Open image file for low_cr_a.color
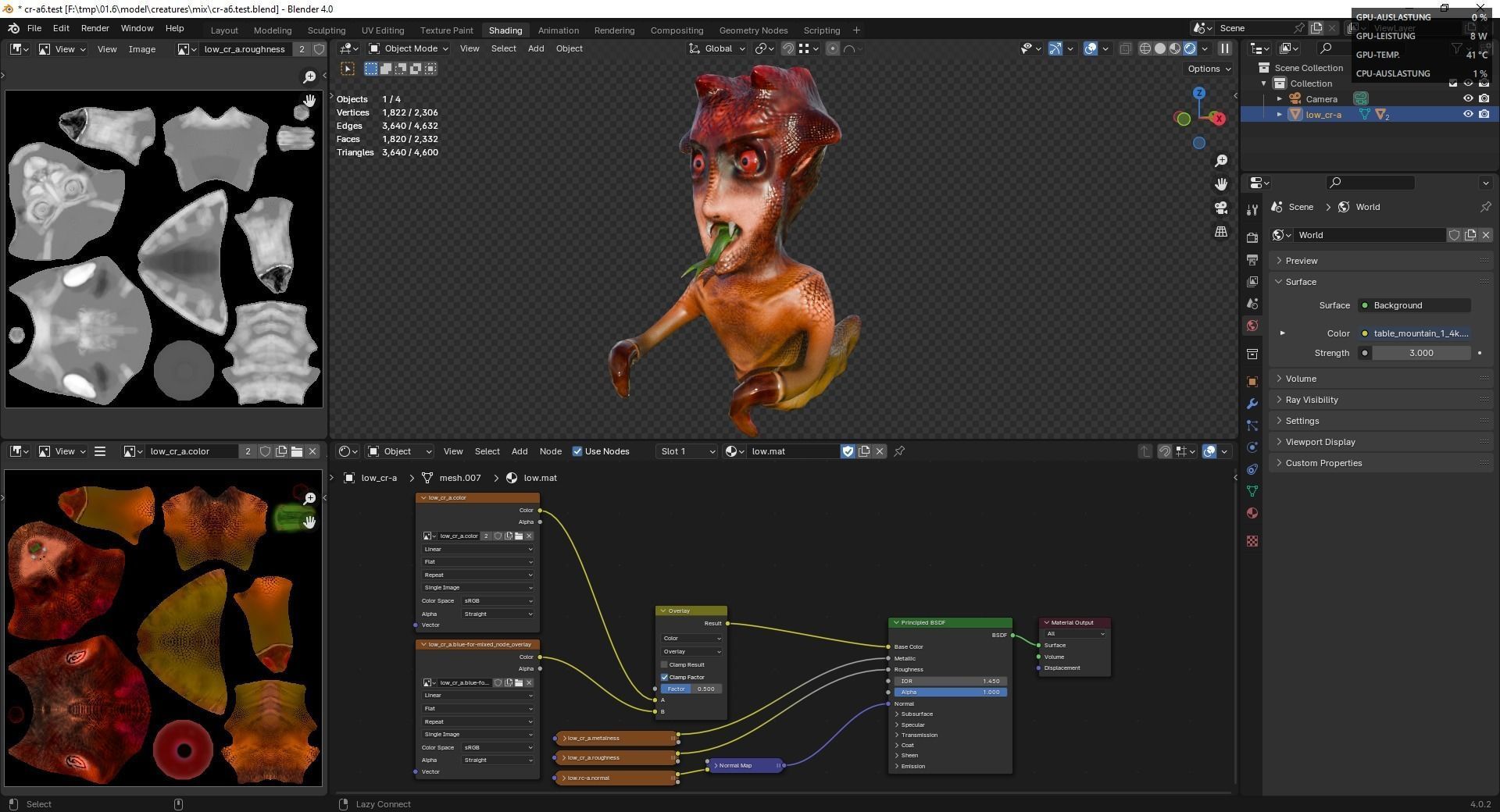 [297, 451]
